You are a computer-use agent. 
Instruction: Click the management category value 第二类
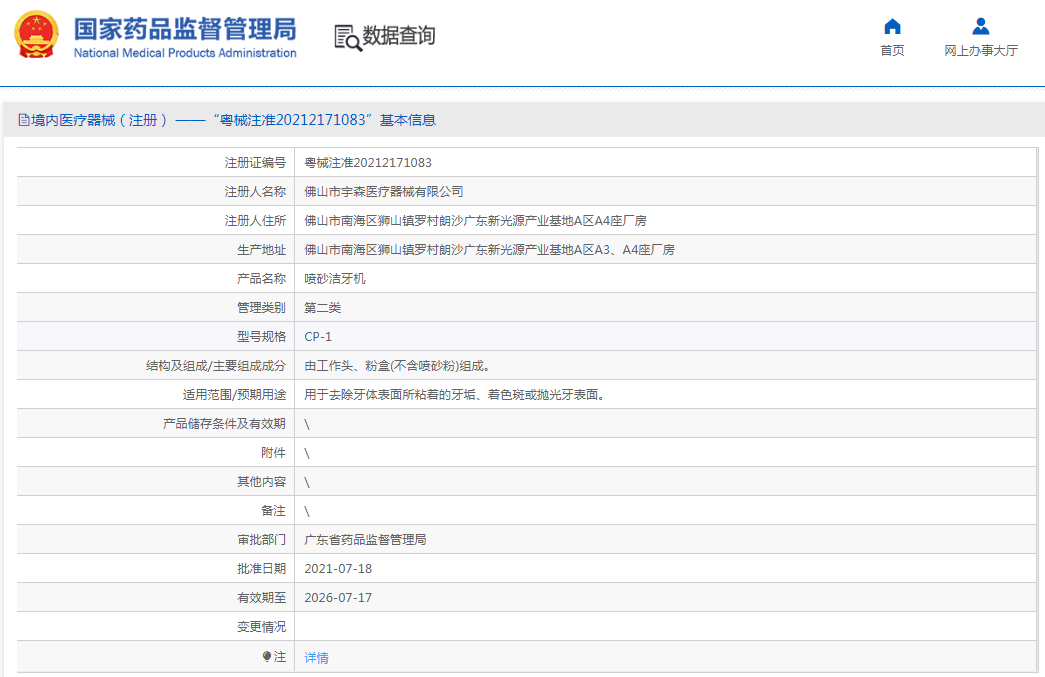[322, 308]
